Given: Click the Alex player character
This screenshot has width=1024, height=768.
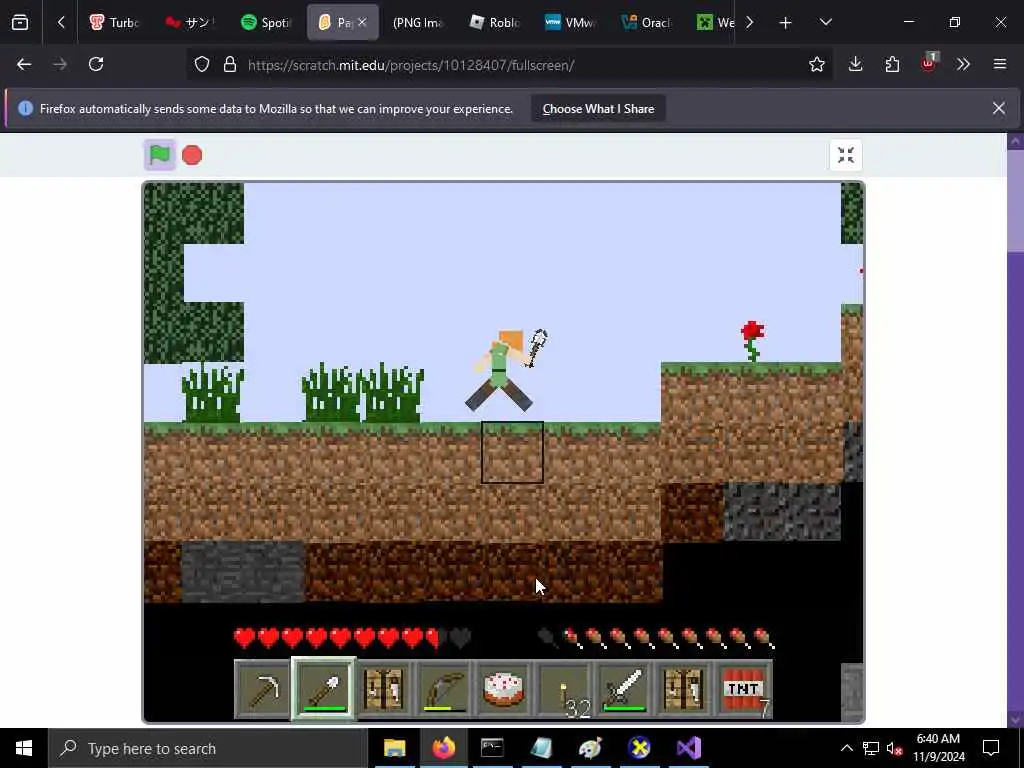Looking at the screenshot, I should [x=501, y=370].
